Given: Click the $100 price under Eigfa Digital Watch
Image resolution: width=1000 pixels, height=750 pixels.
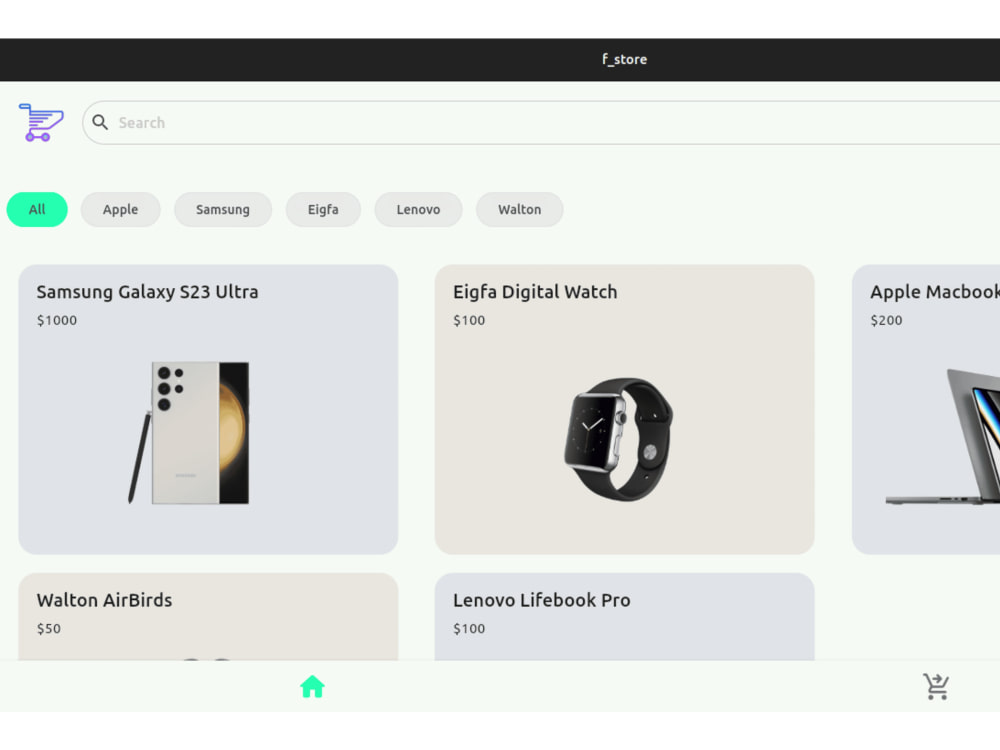Looking at the screenshot, I should pyautogui.click(x=469, y=320).
